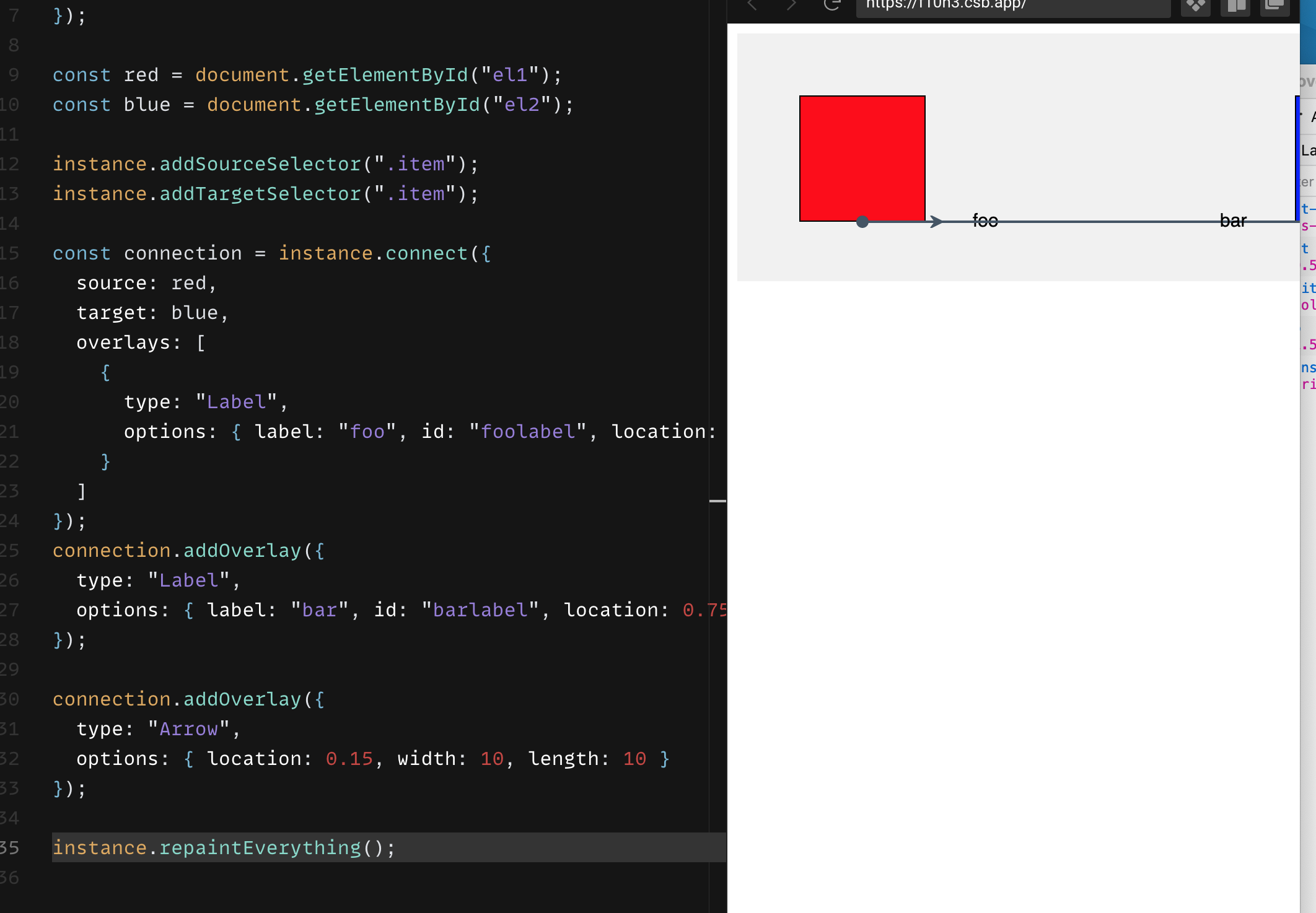Click the browser forward navigation arrow
This screenshot has width=1316, height=913.
[791, 5]
